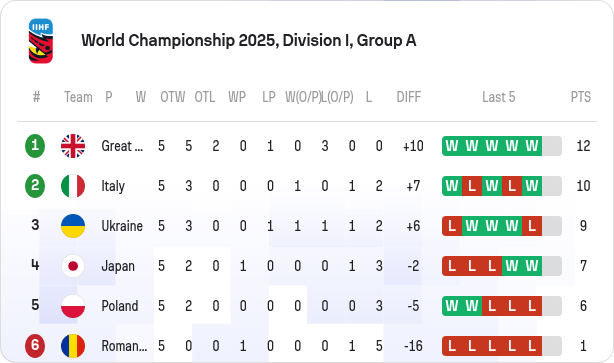Click the IIHF tournament logo
The image size is (614, 363).
41,41
